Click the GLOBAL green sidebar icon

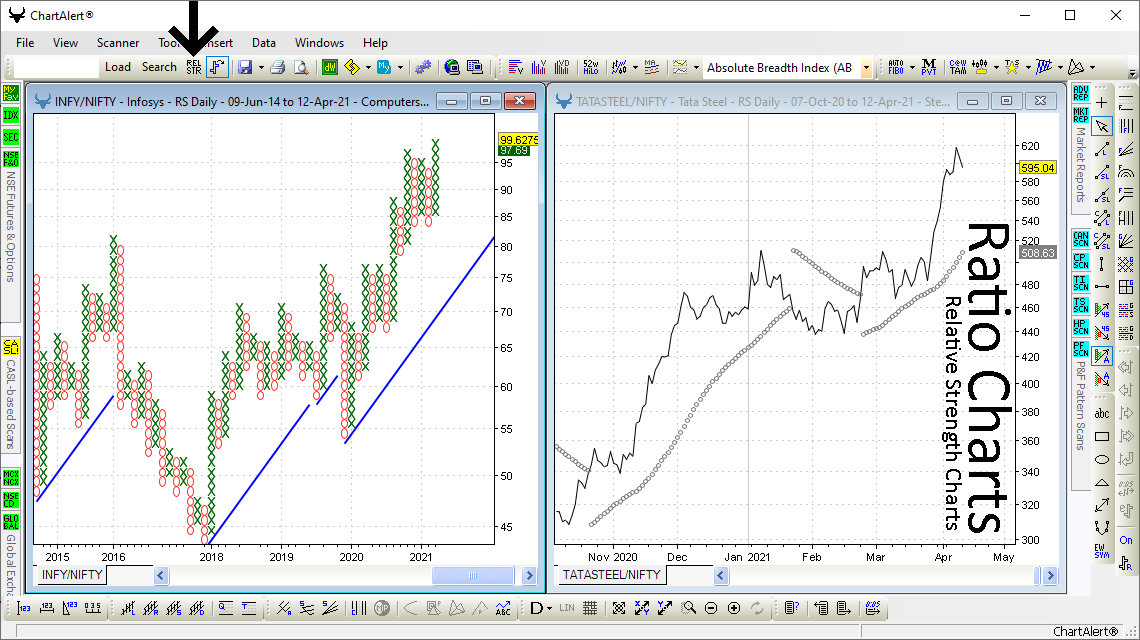click(11, 521)
